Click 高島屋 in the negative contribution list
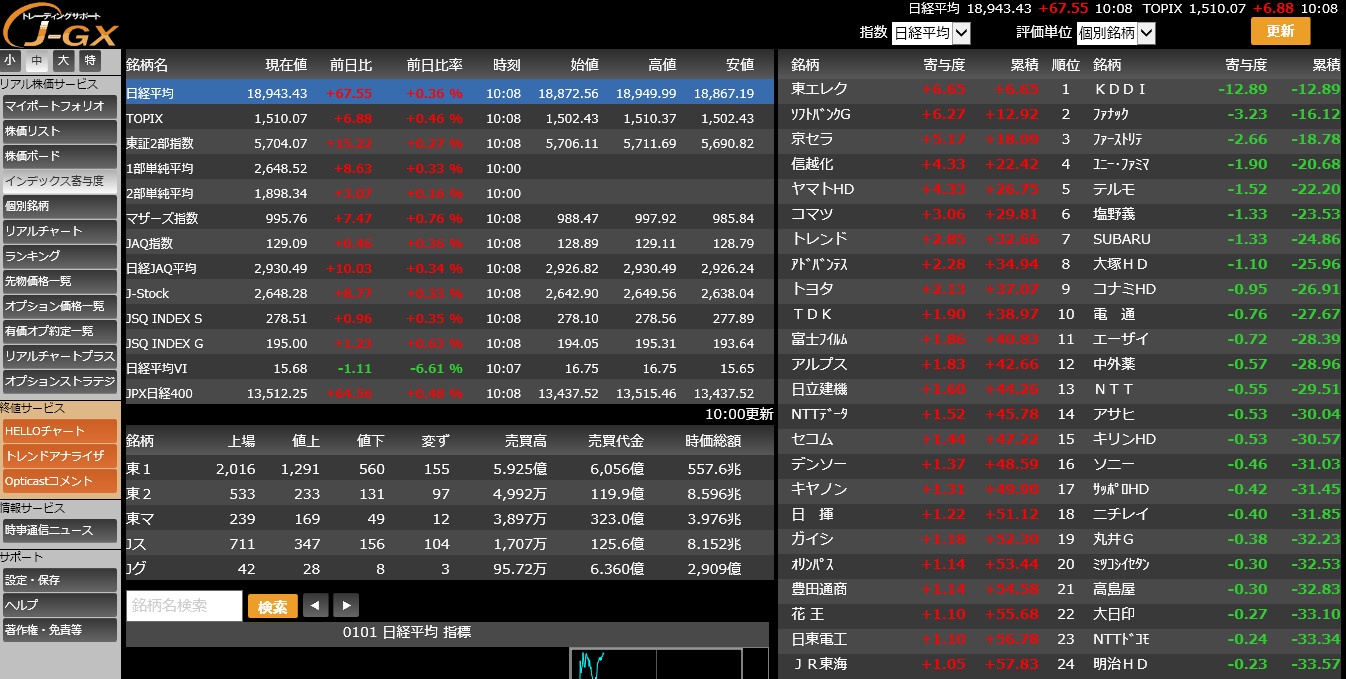 1114,589
